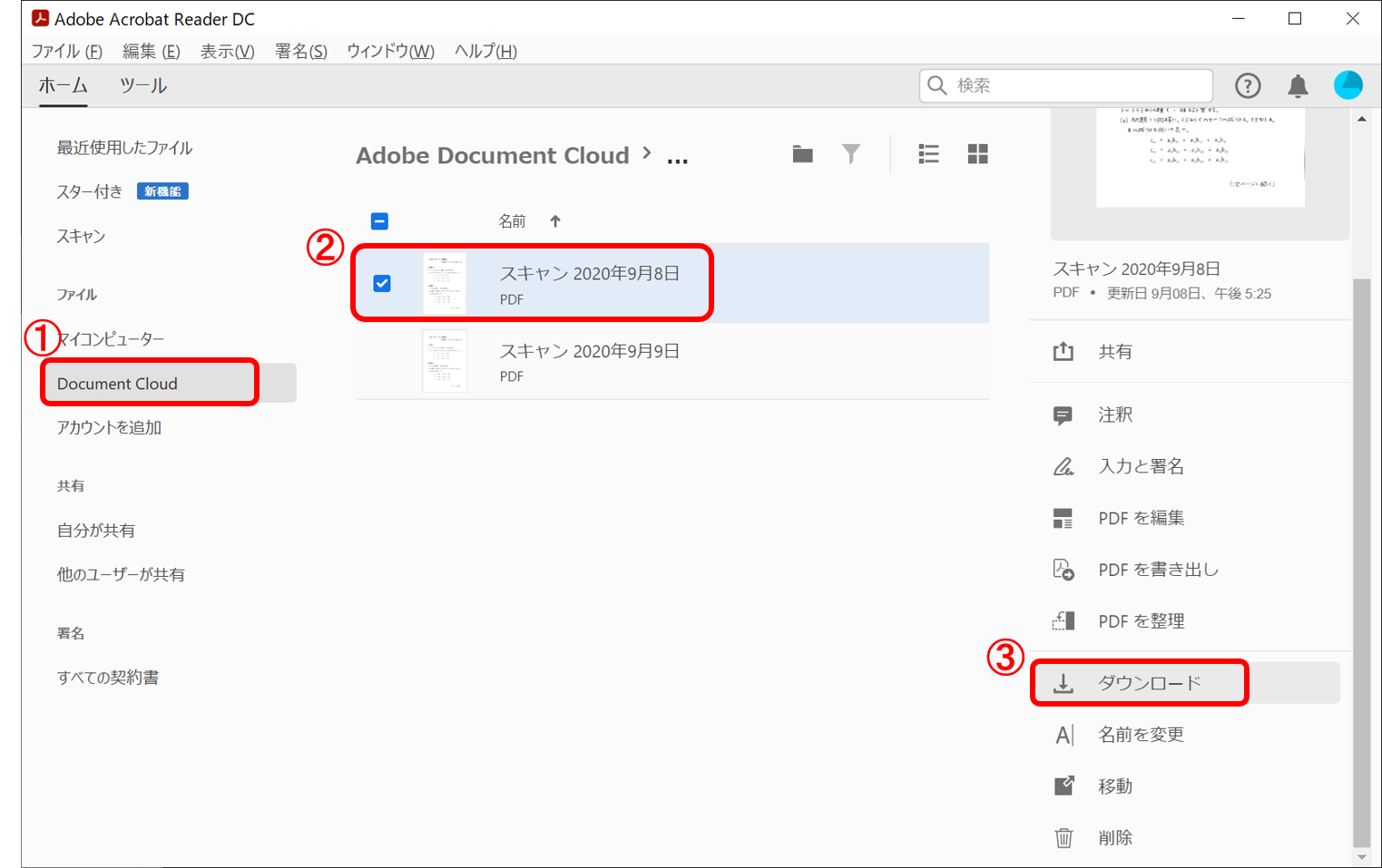This screenshot has width=1382, height=868.
Task: Click the 入力と署名 label
Action: coord(1141,466)
